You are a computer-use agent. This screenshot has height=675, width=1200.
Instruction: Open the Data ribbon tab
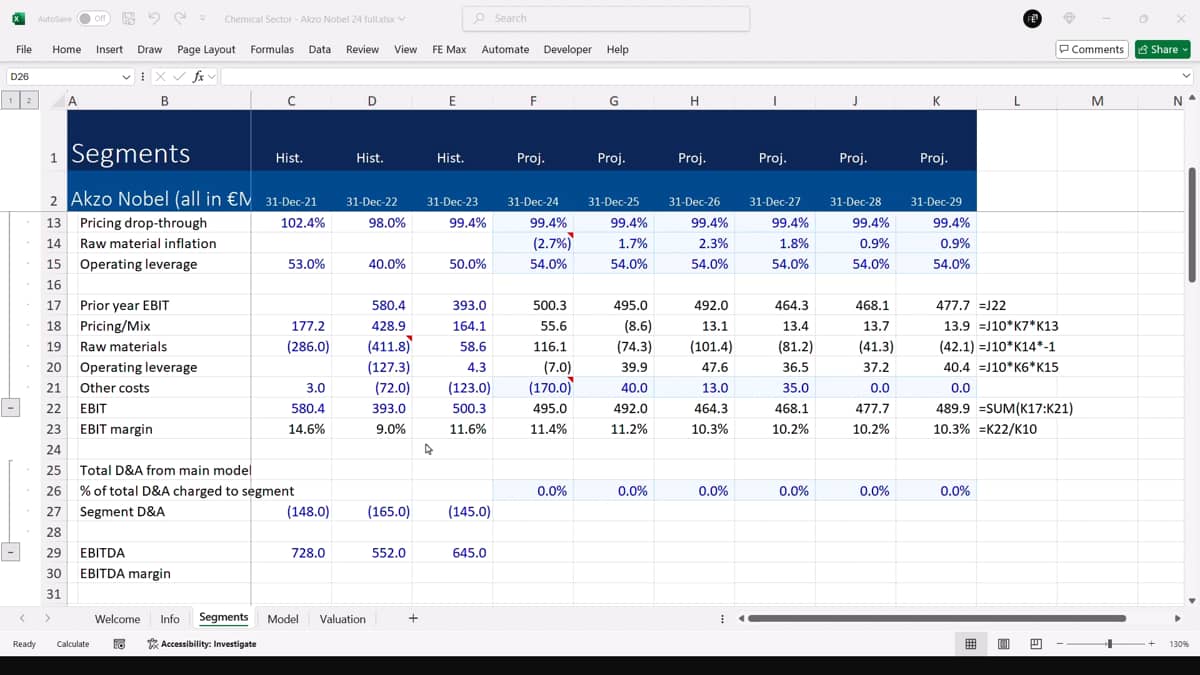tap(320, 49)
